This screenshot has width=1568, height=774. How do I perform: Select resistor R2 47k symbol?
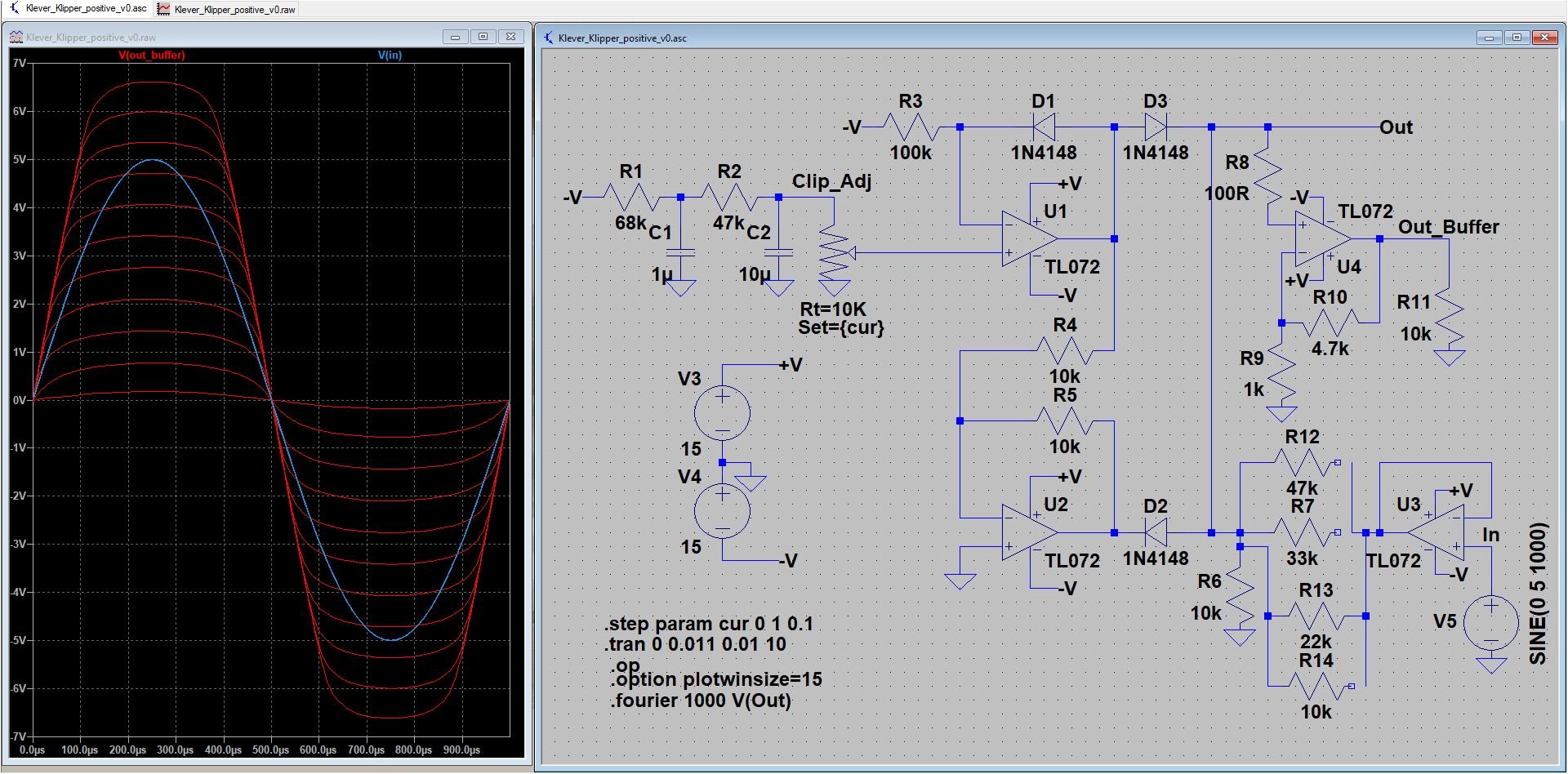(730, 197)
